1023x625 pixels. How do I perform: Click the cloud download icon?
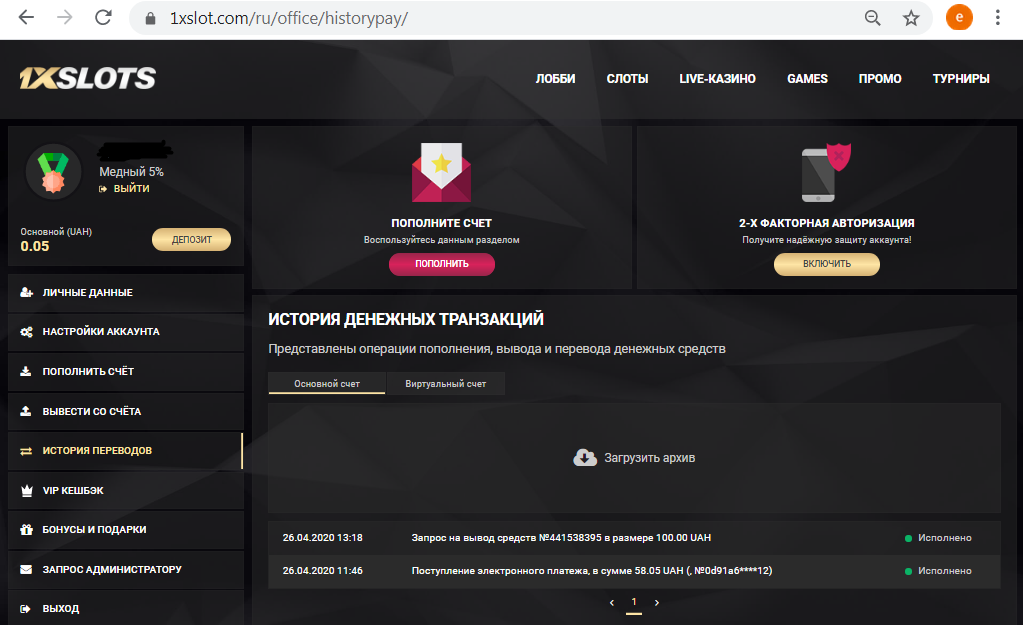click(x=585, y=458)
